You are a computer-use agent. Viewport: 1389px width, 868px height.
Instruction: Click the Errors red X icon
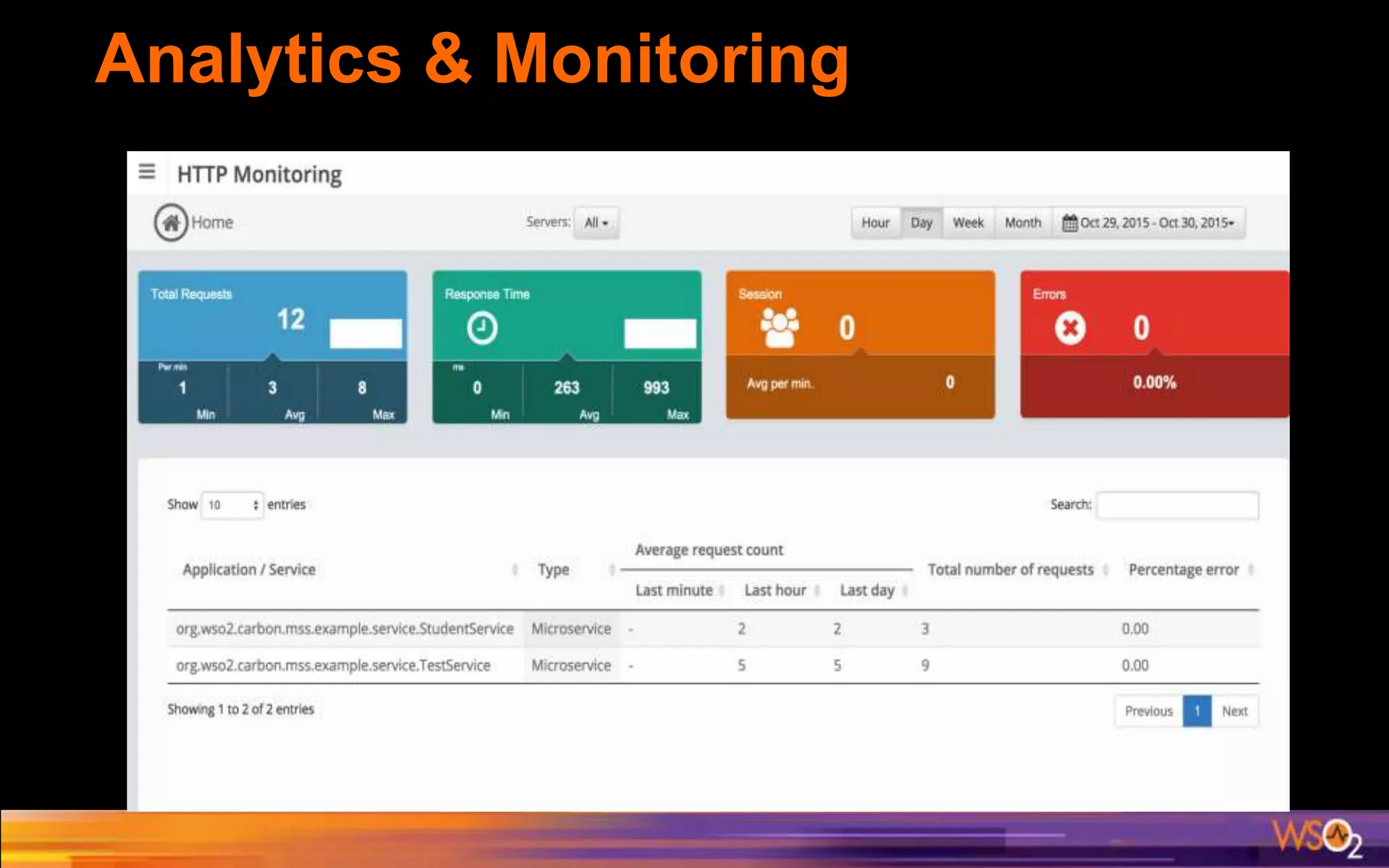tap(1070, 328)
